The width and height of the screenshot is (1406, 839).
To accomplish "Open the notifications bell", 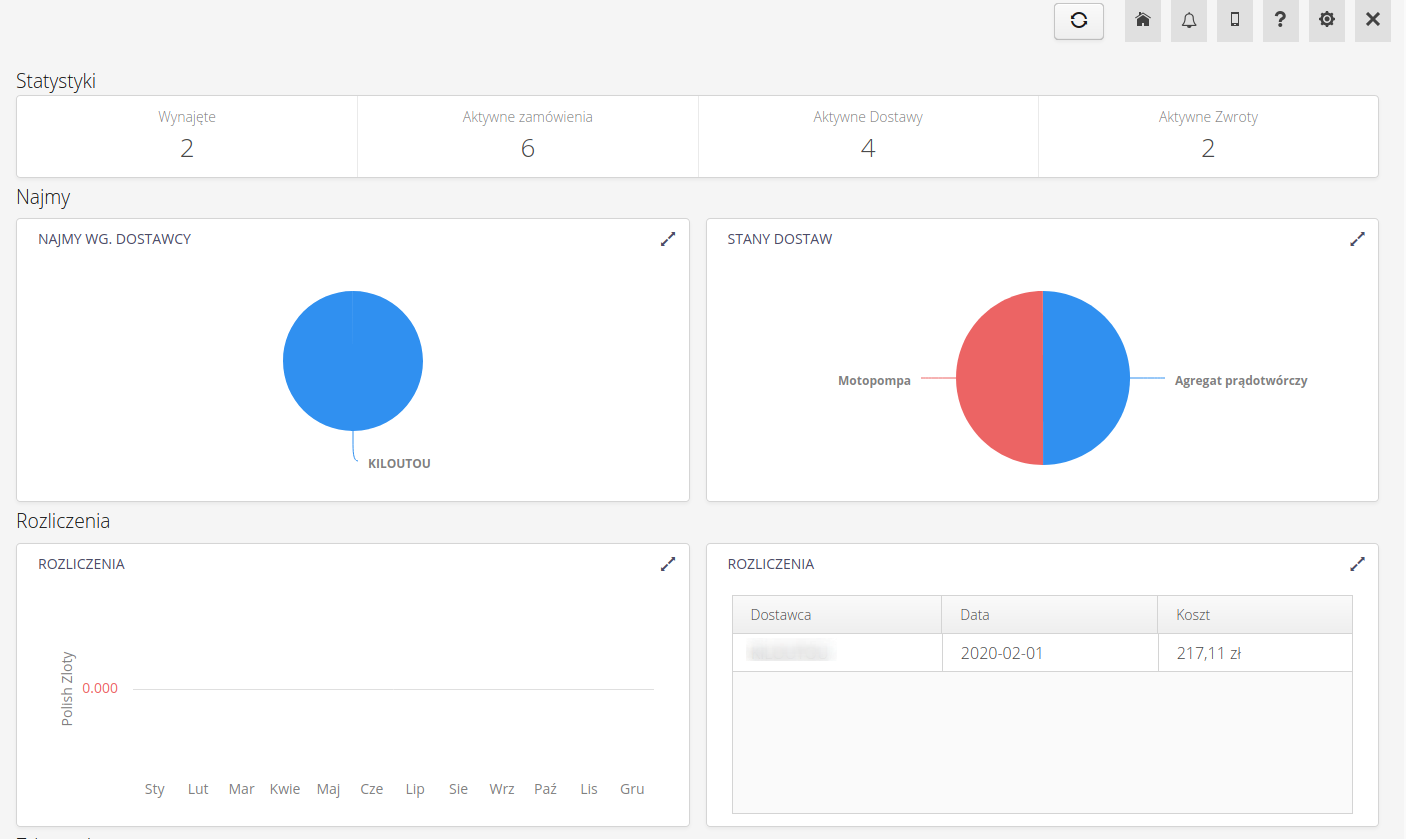I will (x=1188, y=20).
